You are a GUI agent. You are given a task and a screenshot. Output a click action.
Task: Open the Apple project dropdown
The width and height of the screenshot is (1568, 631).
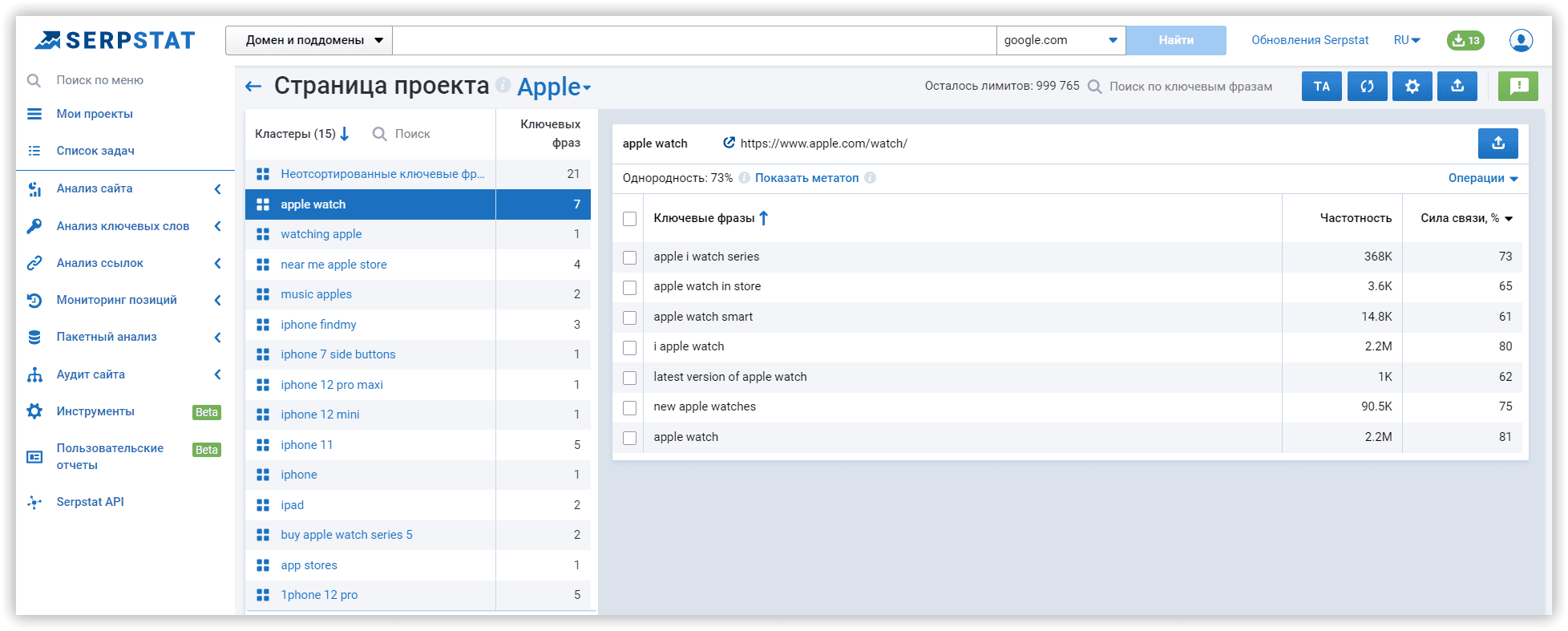click(554, 87)
